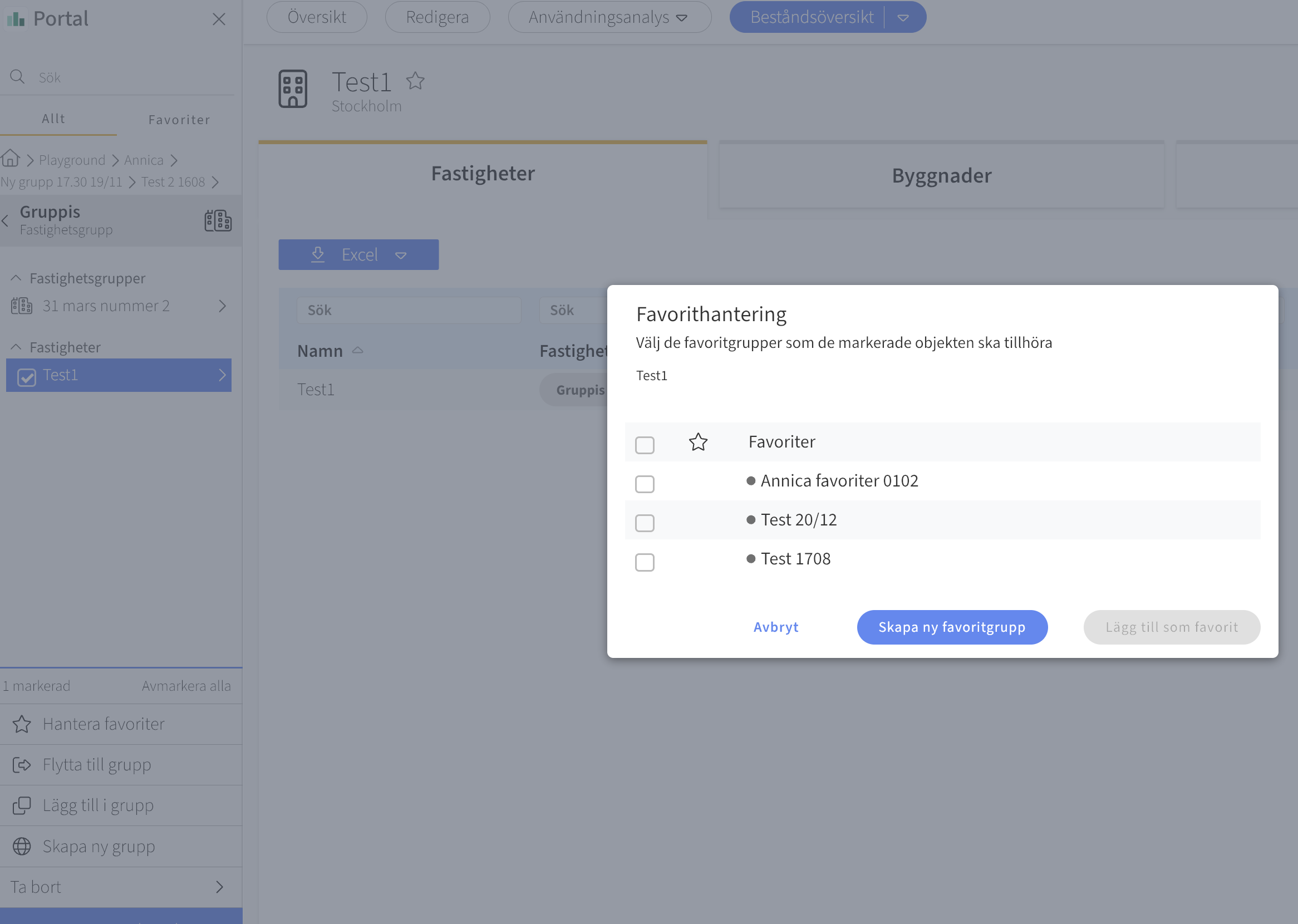
Task: Uncheck the Test1 checkbox in sidebar
Action: point(27,377)
